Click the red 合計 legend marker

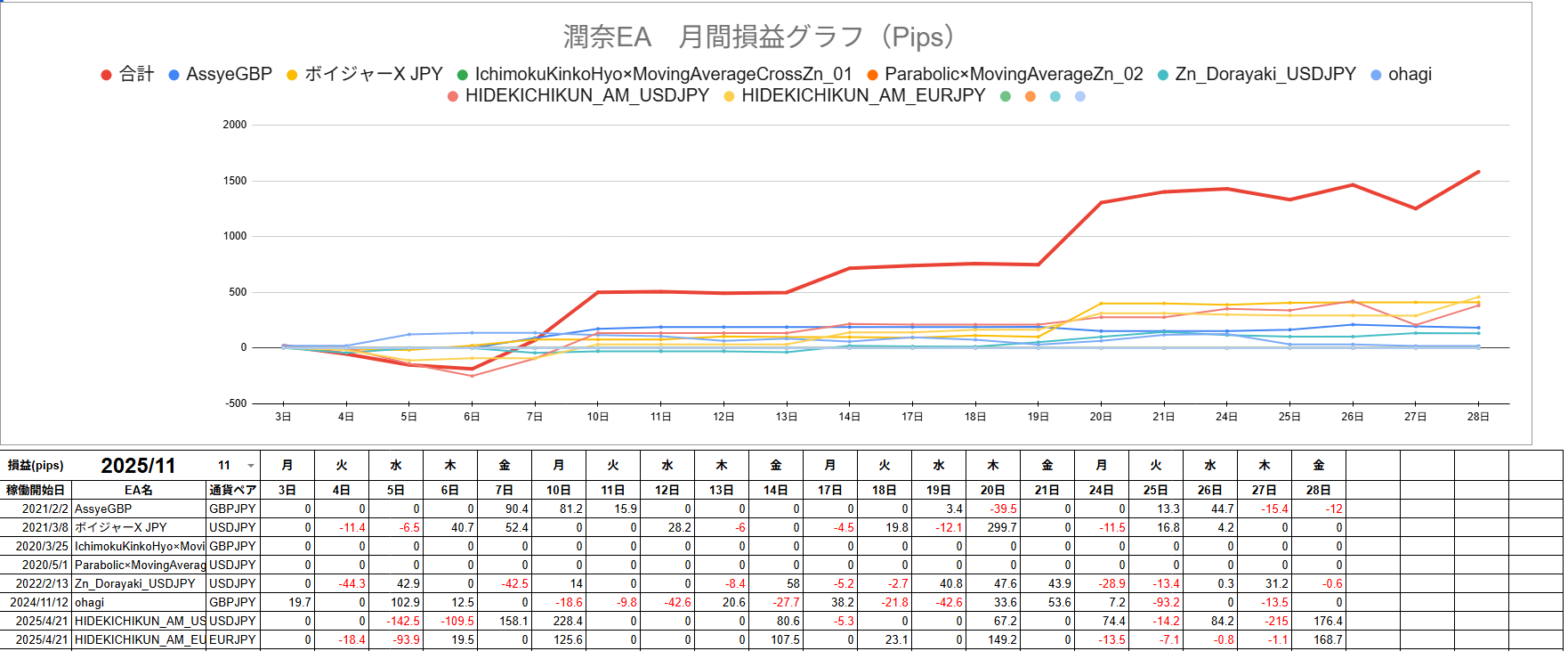(106, 75)
